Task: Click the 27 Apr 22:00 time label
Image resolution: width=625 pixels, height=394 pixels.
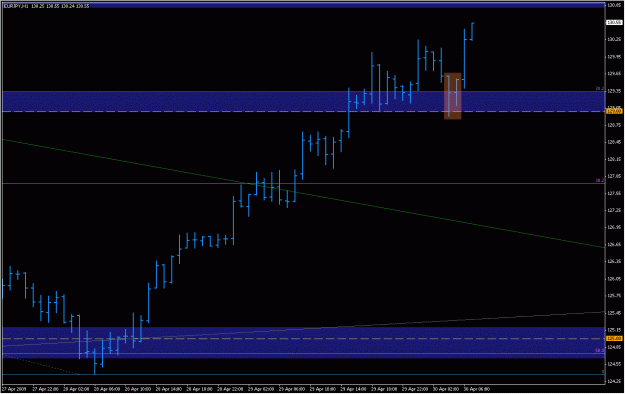Action: [45, 389]
